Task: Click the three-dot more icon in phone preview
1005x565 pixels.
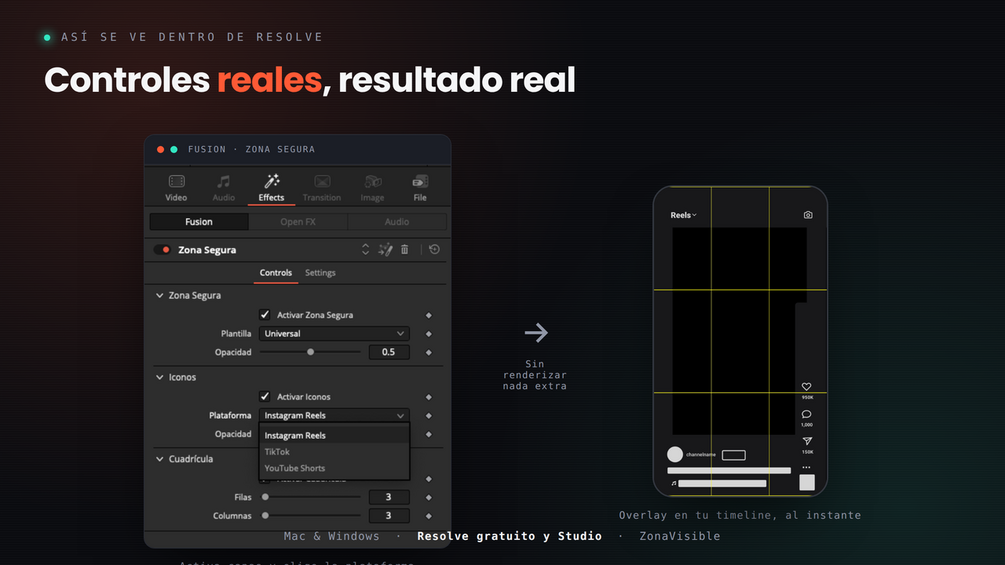Action: click(x=806, y=467)
